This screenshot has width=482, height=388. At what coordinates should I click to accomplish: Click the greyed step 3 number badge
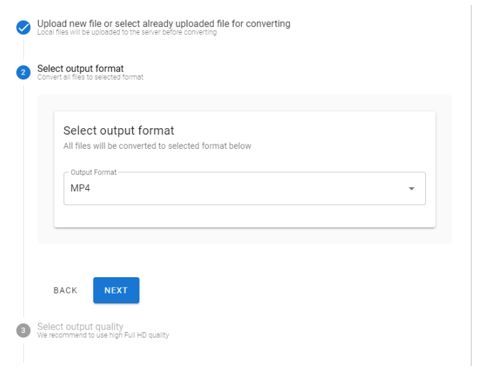click(23, 330)
